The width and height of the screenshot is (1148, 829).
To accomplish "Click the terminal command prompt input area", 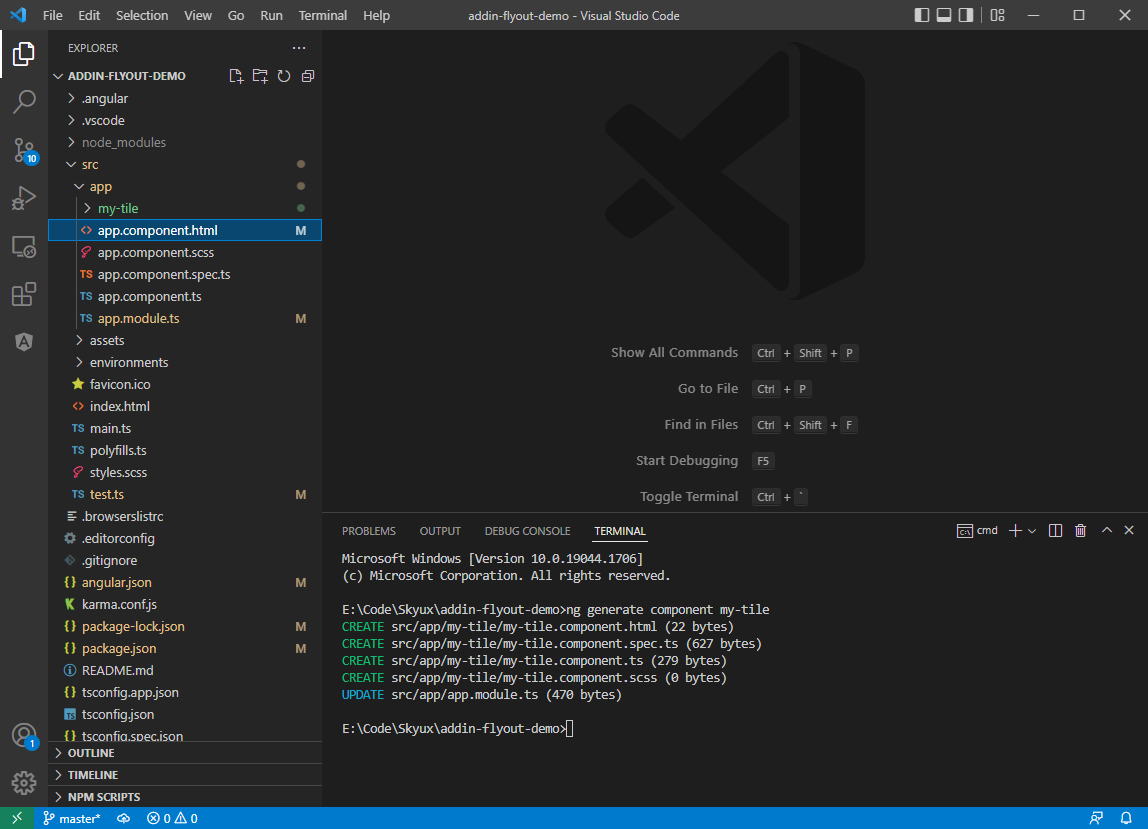I will point(570,729).
